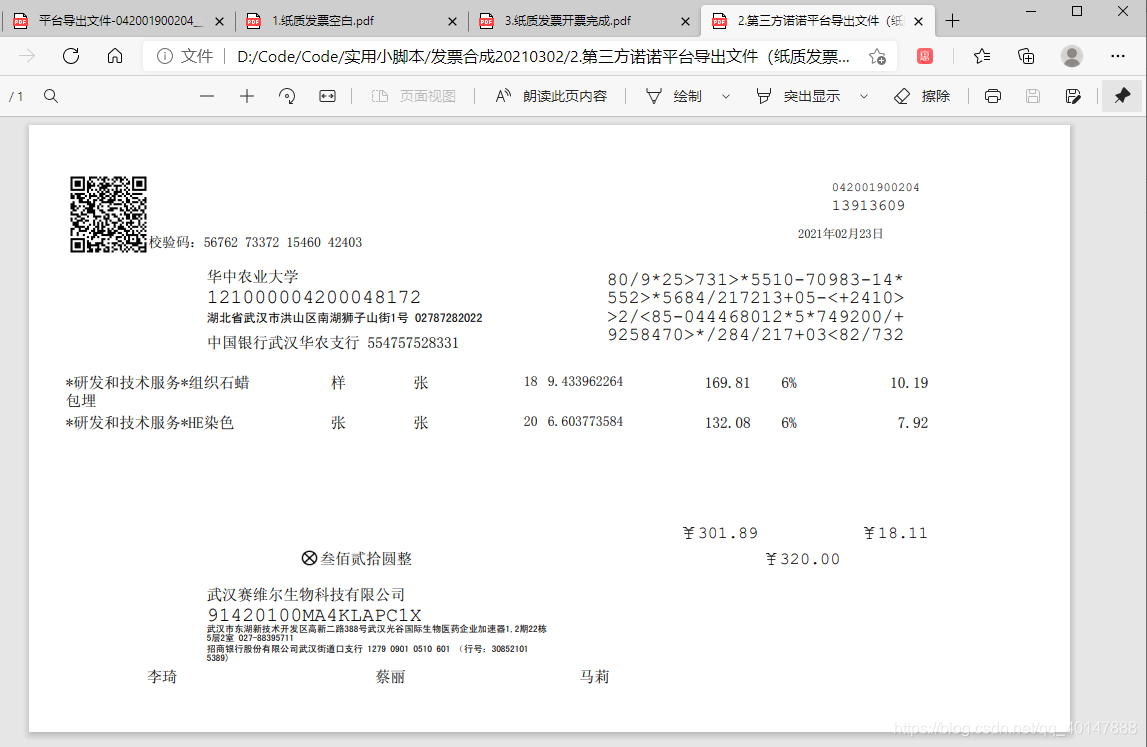Viewport: 1147px width, 747px height.
Task: Click the amount 169.81
Action: 727,383
